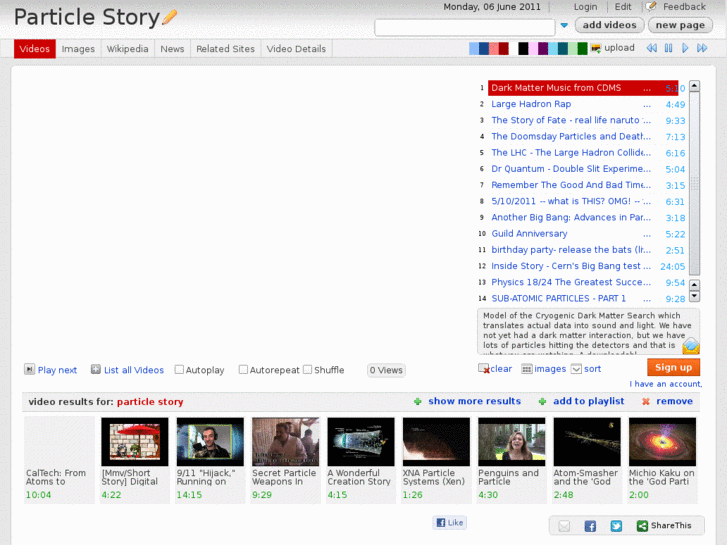
Task: Click the Play next icon
Action: [29, 369]
